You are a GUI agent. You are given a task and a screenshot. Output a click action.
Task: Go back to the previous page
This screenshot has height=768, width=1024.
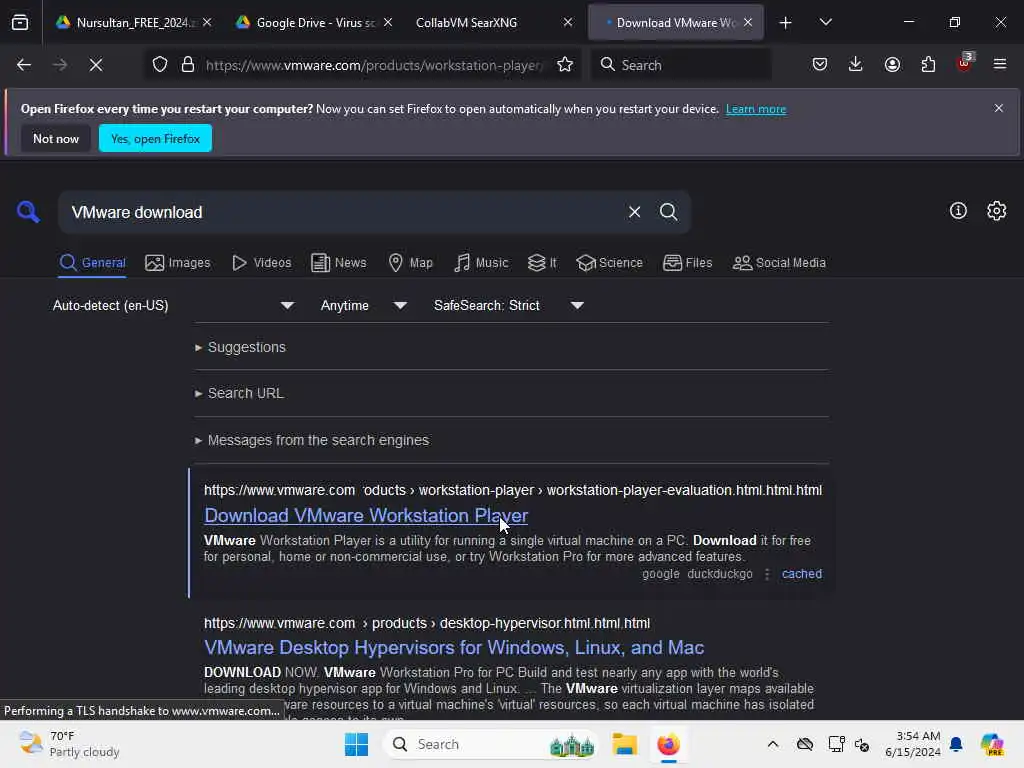pyautogui.click(x=24, y=65)
